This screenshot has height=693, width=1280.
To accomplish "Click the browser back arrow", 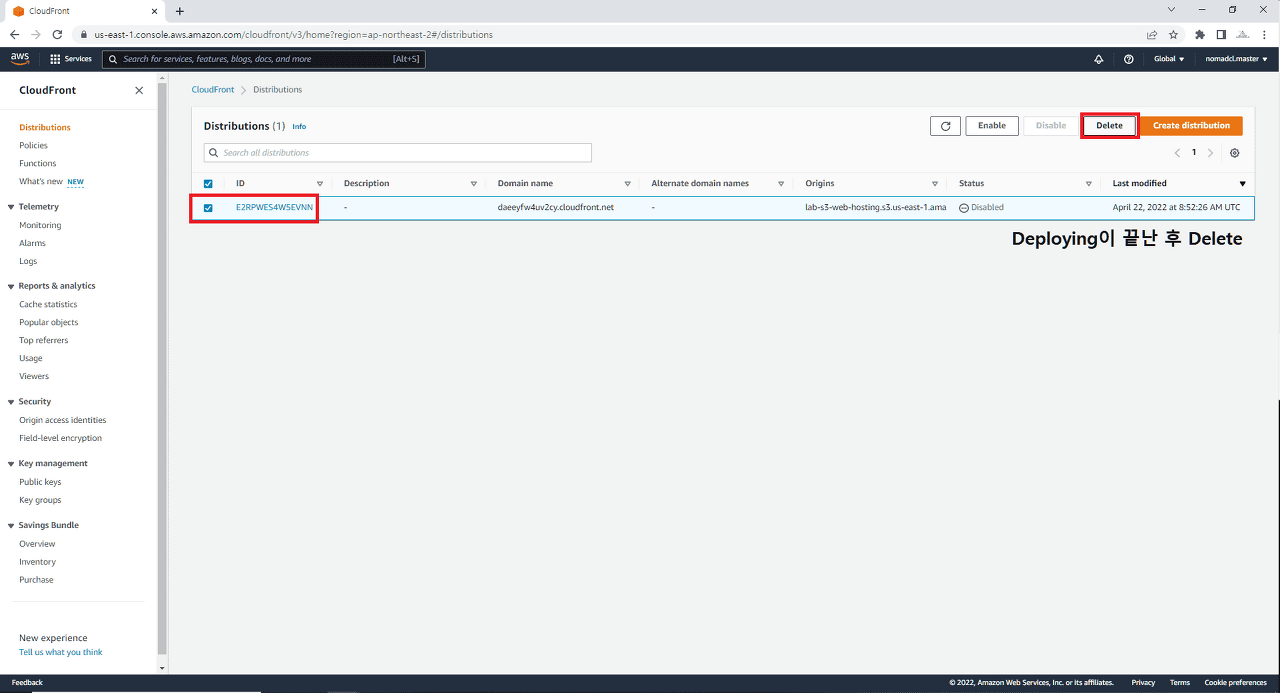I will coord(14,34).
